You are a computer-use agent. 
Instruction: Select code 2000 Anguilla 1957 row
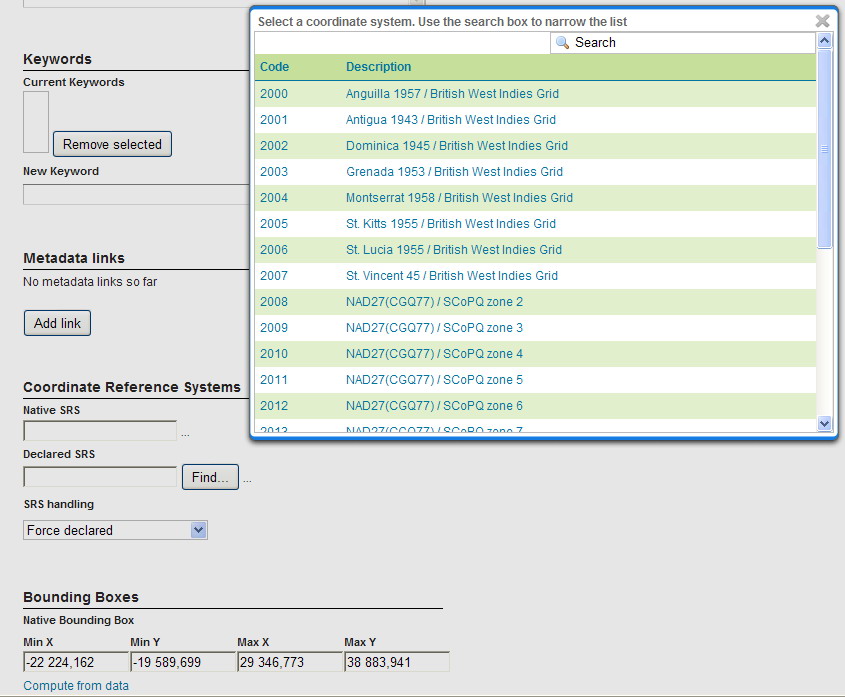(535, 94)
